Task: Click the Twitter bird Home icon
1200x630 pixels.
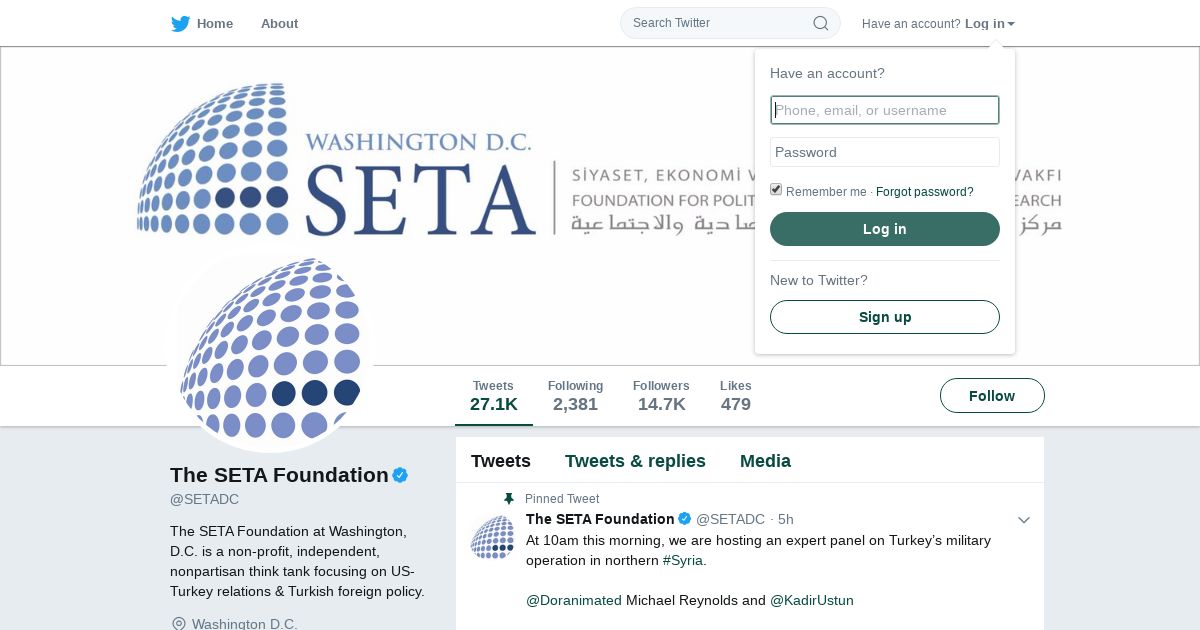Action: [x=180, y=24]
